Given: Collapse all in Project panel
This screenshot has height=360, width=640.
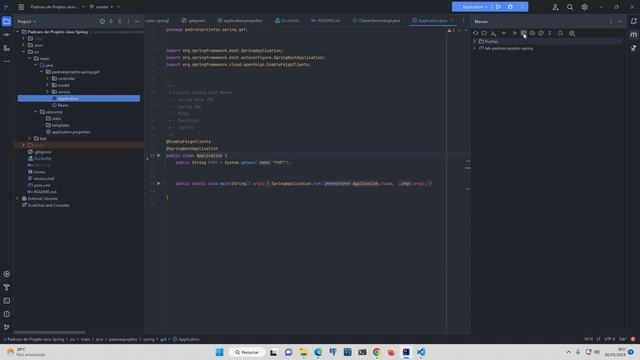Looking at the screenshot, I should (120, 21).
